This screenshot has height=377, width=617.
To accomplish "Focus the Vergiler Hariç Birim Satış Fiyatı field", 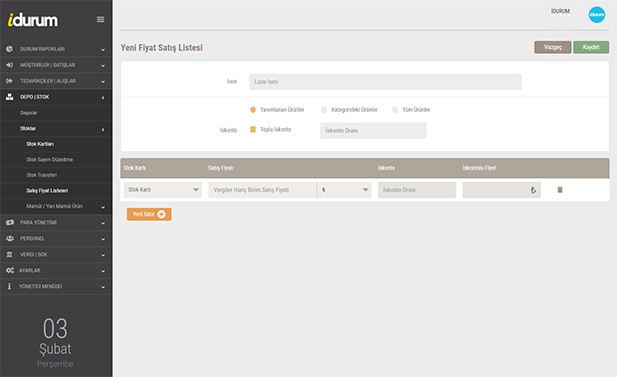I will [262, 190].
